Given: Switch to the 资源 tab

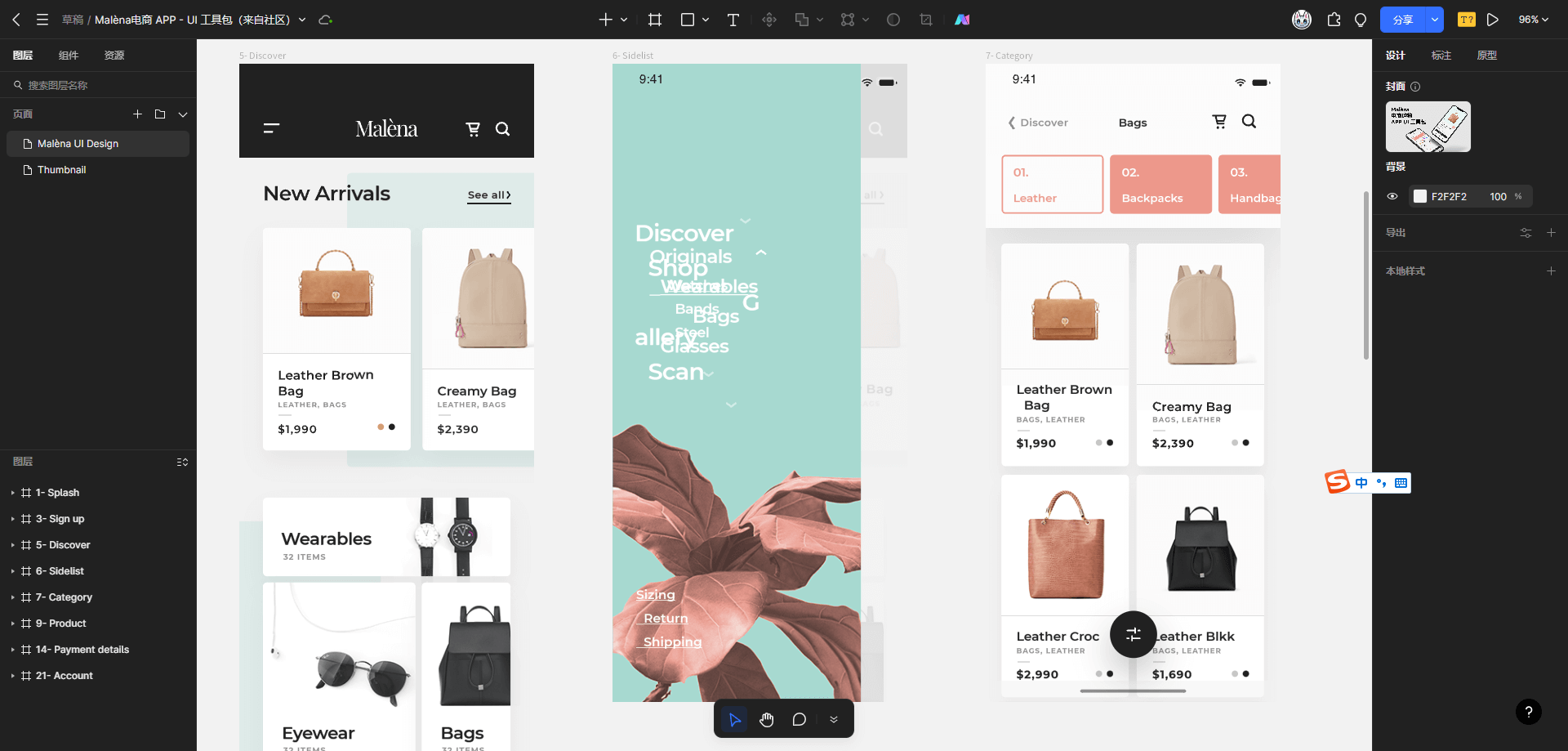Looking at the screenshot, I should point(114,56).
